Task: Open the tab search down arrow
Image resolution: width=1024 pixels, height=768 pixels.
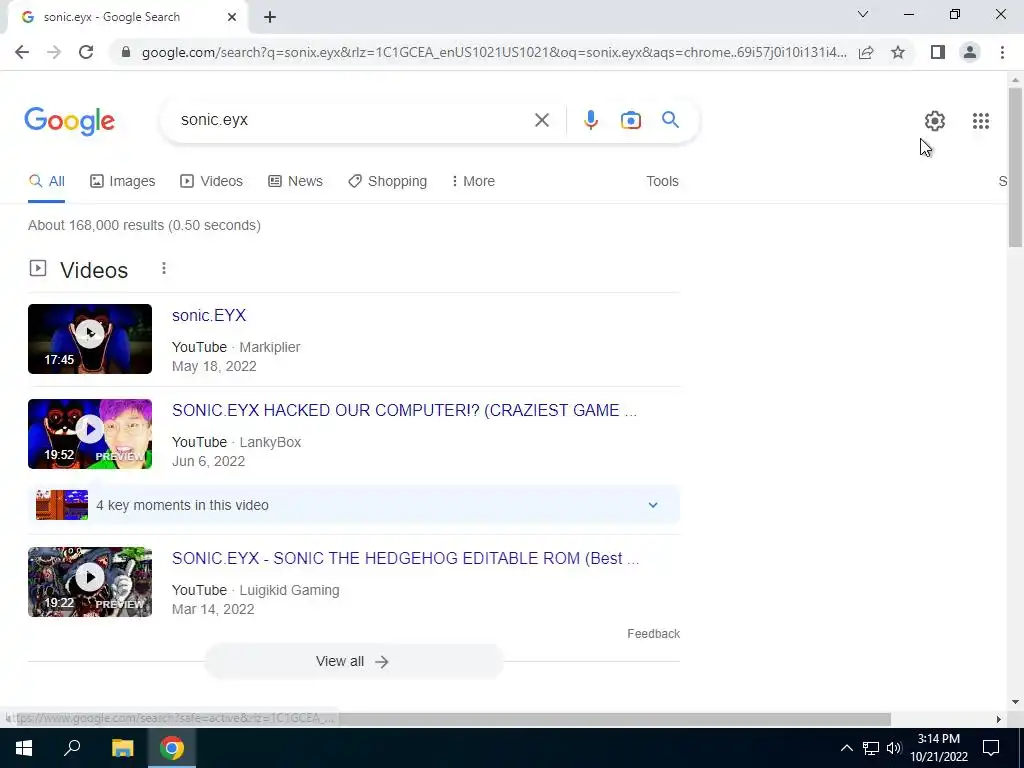Action: point(863,14)
